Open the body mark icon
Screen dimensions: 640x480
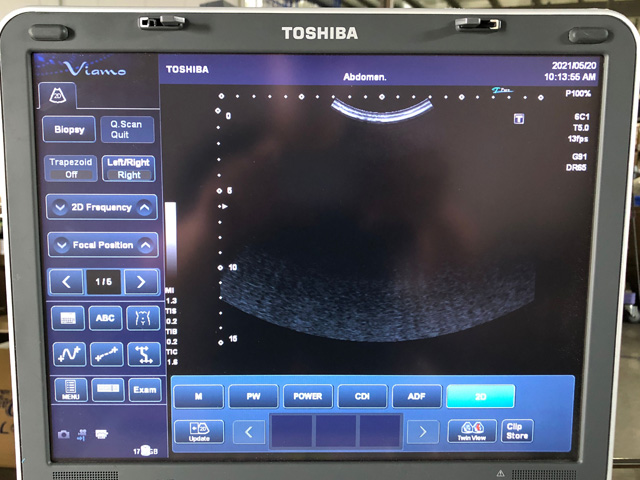tap(143, 318)
